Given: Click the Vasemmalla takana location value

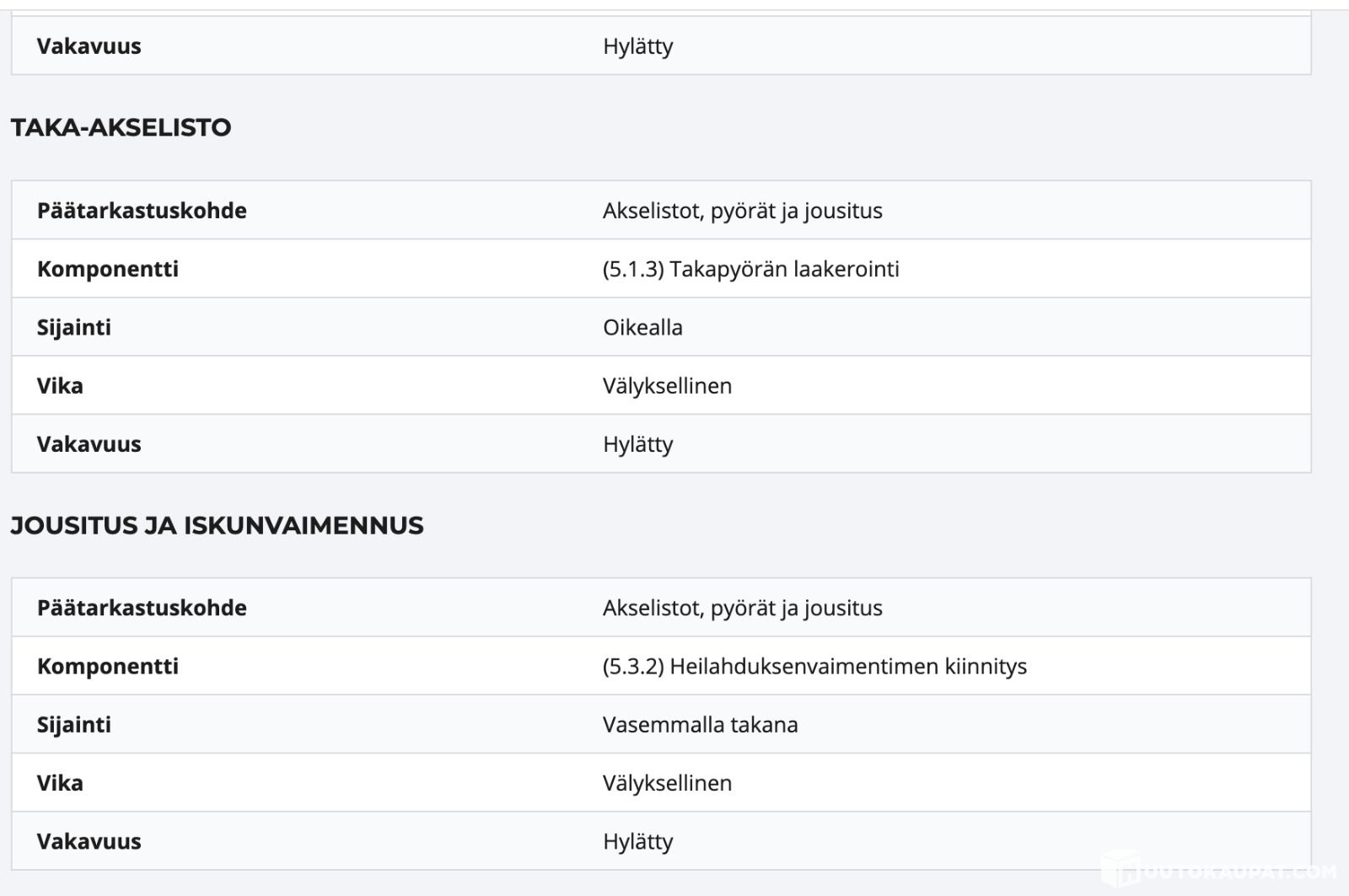Looking at the screenshot, I should coord(700,724).
